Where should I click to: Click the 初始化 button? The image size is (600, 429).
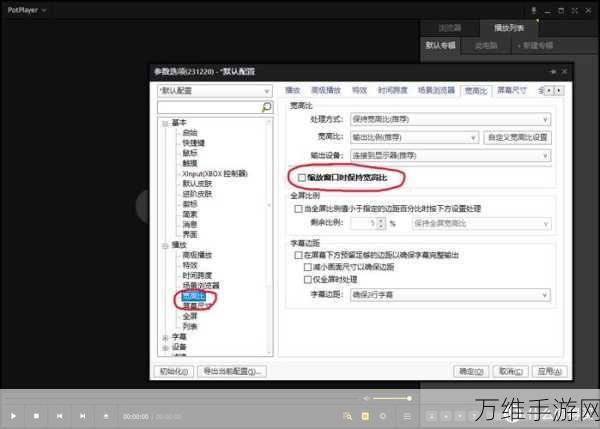point(174,371)
